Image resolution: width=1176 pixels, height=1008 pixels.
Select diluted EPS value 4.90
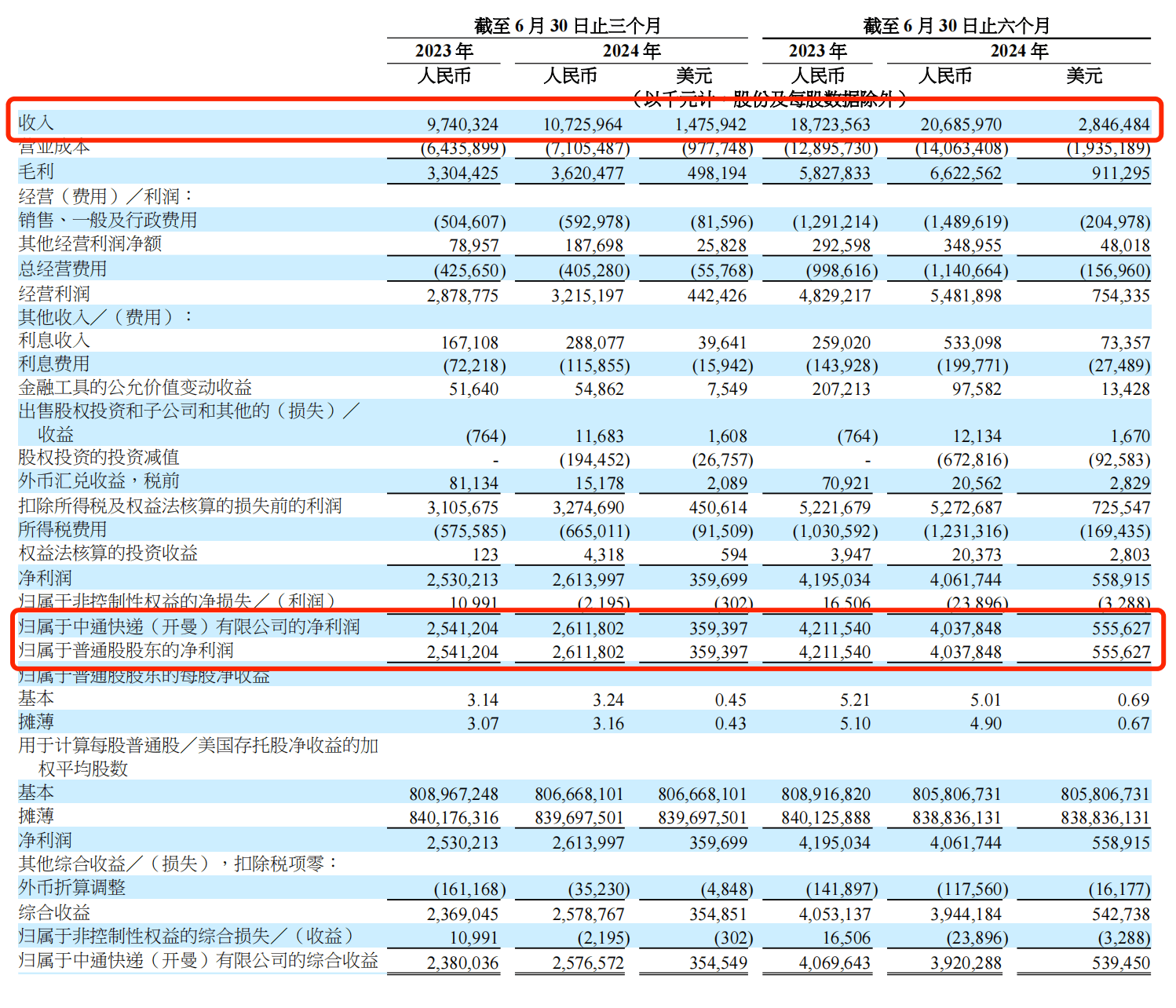coord(986,724)
